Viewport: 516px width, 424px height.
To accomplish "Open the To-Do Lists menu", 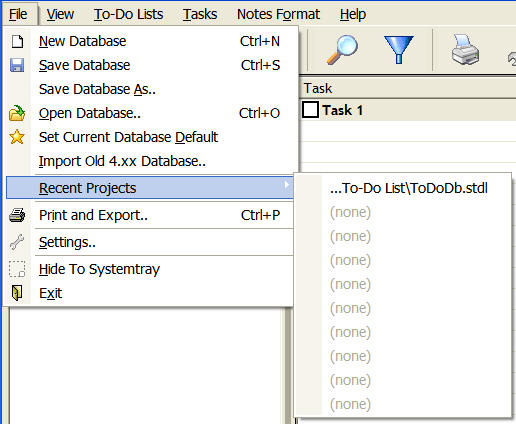I will pos(128,14).
